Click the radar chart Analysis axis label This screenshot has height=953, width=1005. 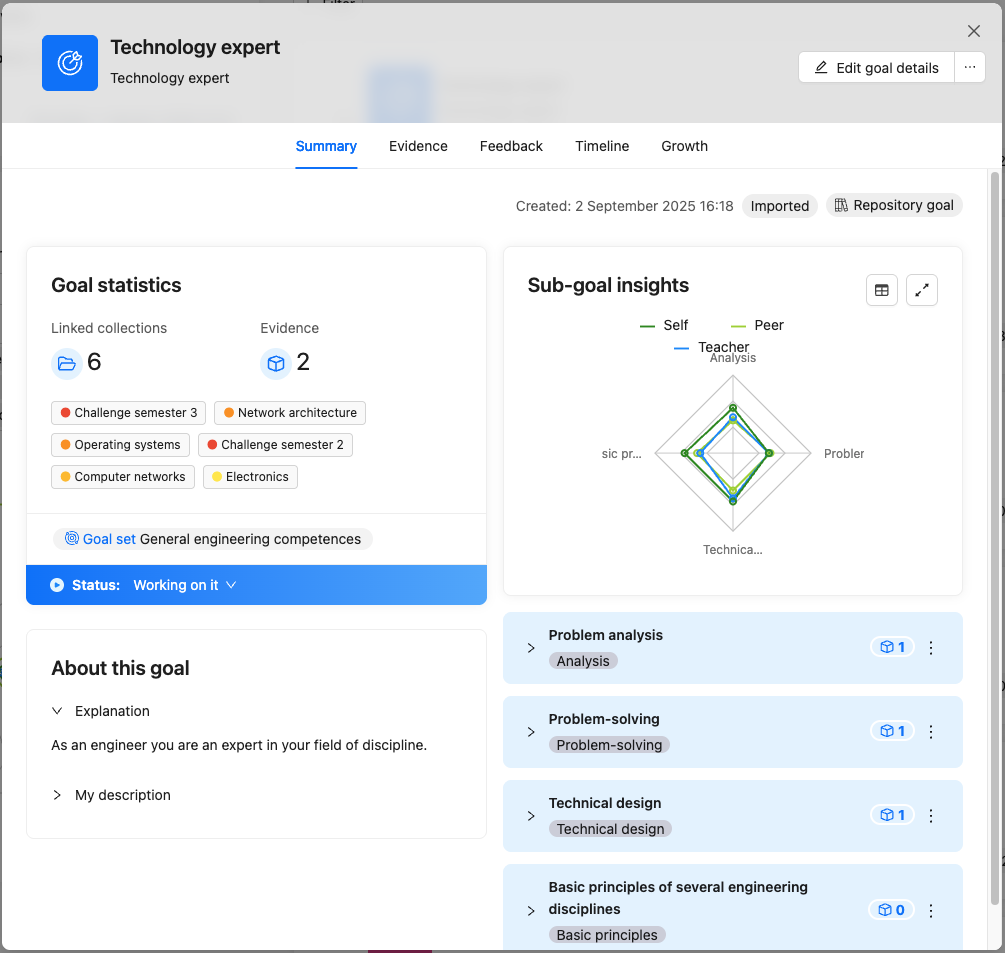click(x=733, y=358)
